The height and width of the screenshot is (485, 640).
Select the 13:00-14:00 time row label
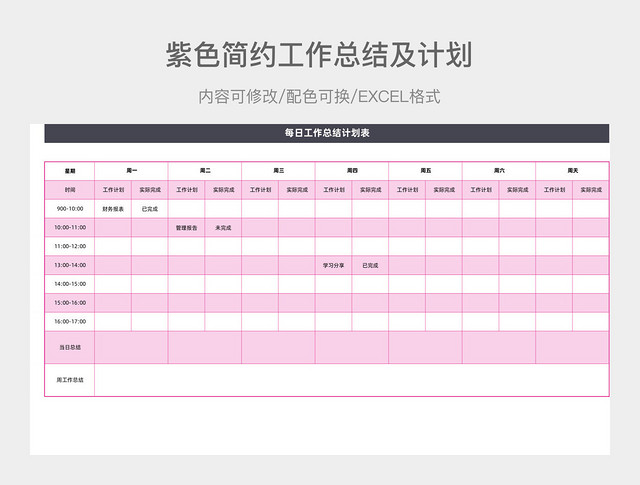click(70, 265)
